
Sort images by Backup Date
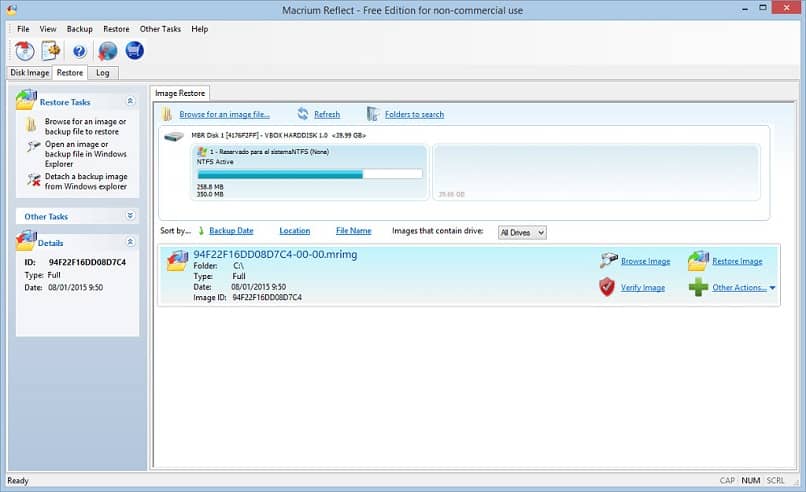click(x=231, y=231)
